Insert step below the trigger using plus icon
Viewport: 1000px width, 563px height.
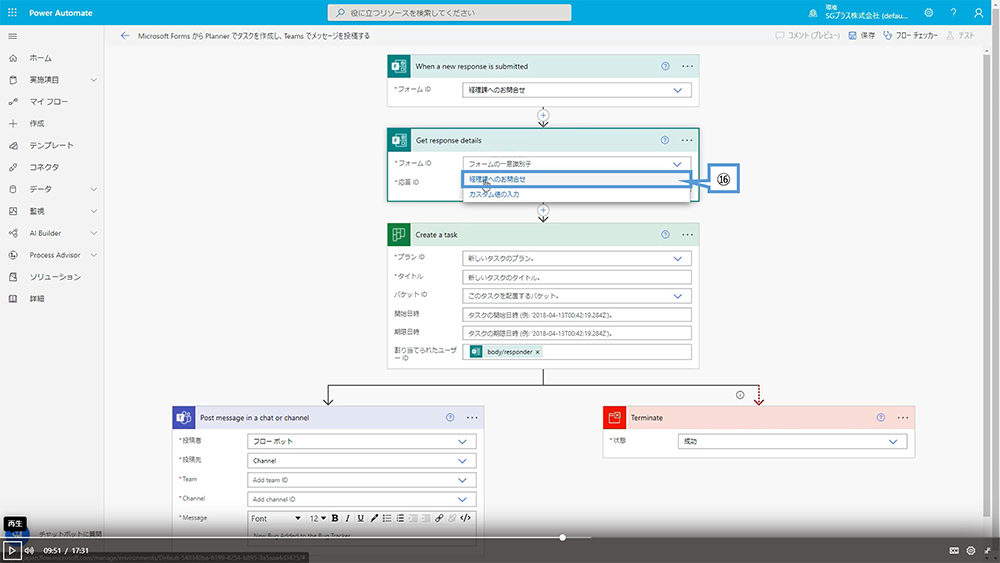coord(543,115)
